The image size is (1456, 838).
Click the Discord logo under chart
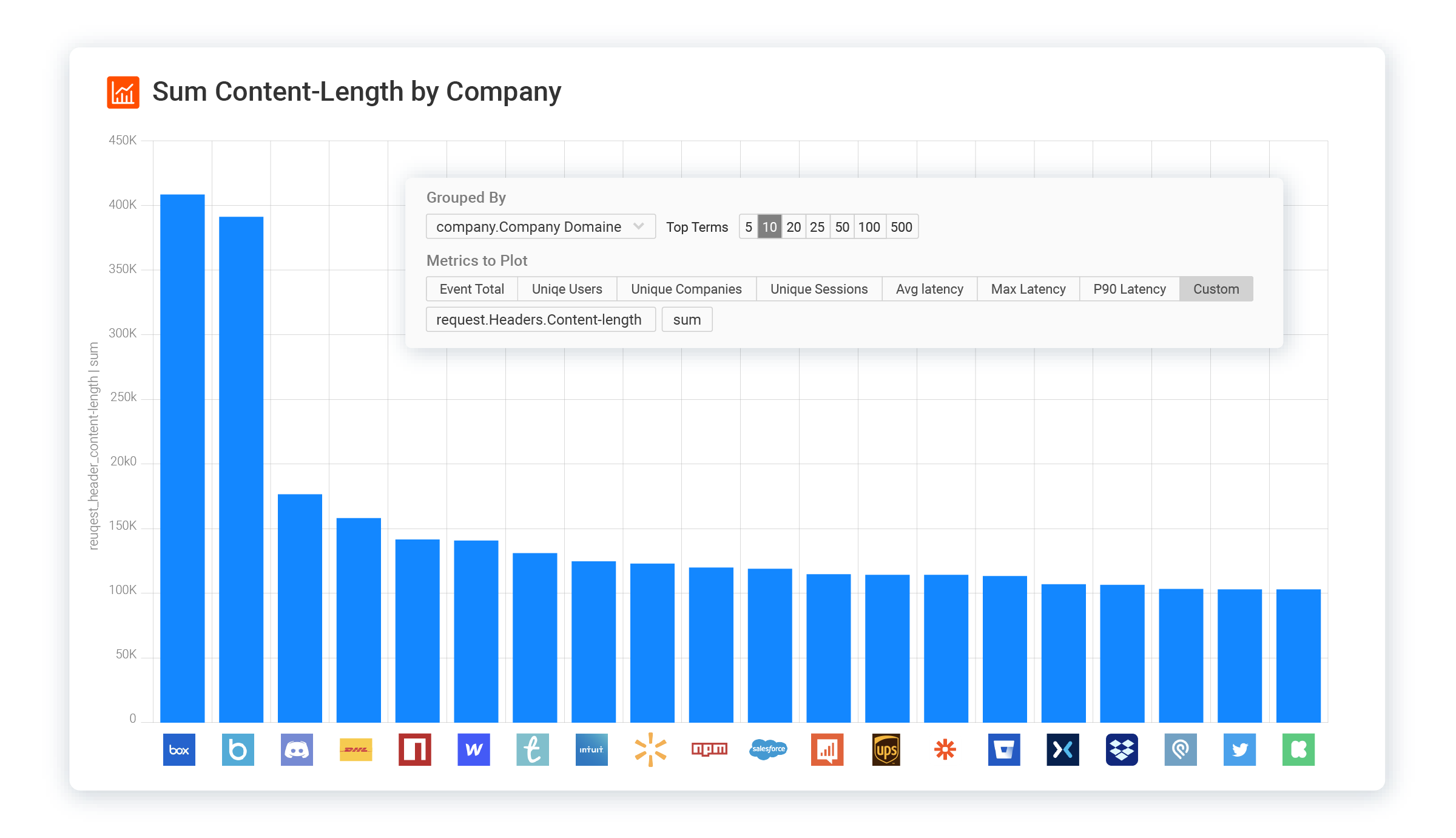click(297, 750)
